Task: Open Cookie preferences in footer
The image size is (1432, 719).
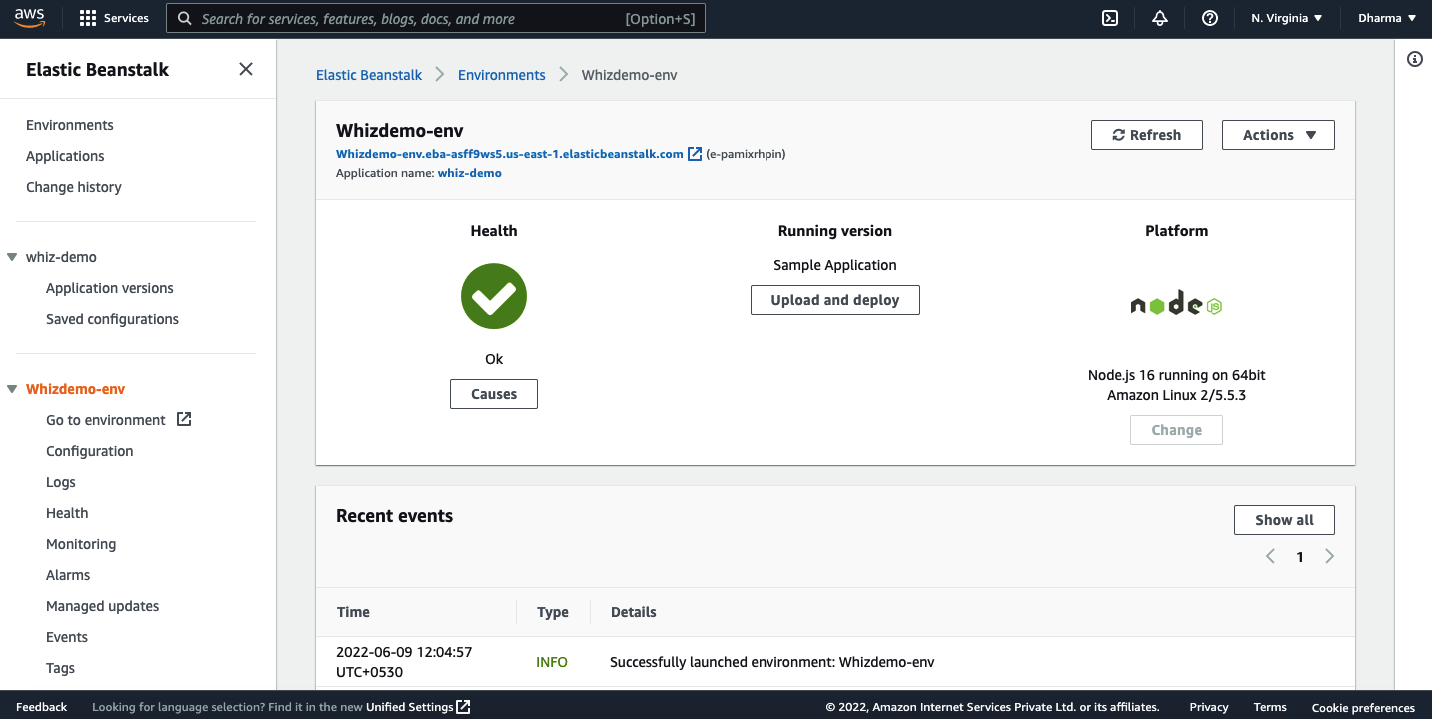Action: point(1363,707)
